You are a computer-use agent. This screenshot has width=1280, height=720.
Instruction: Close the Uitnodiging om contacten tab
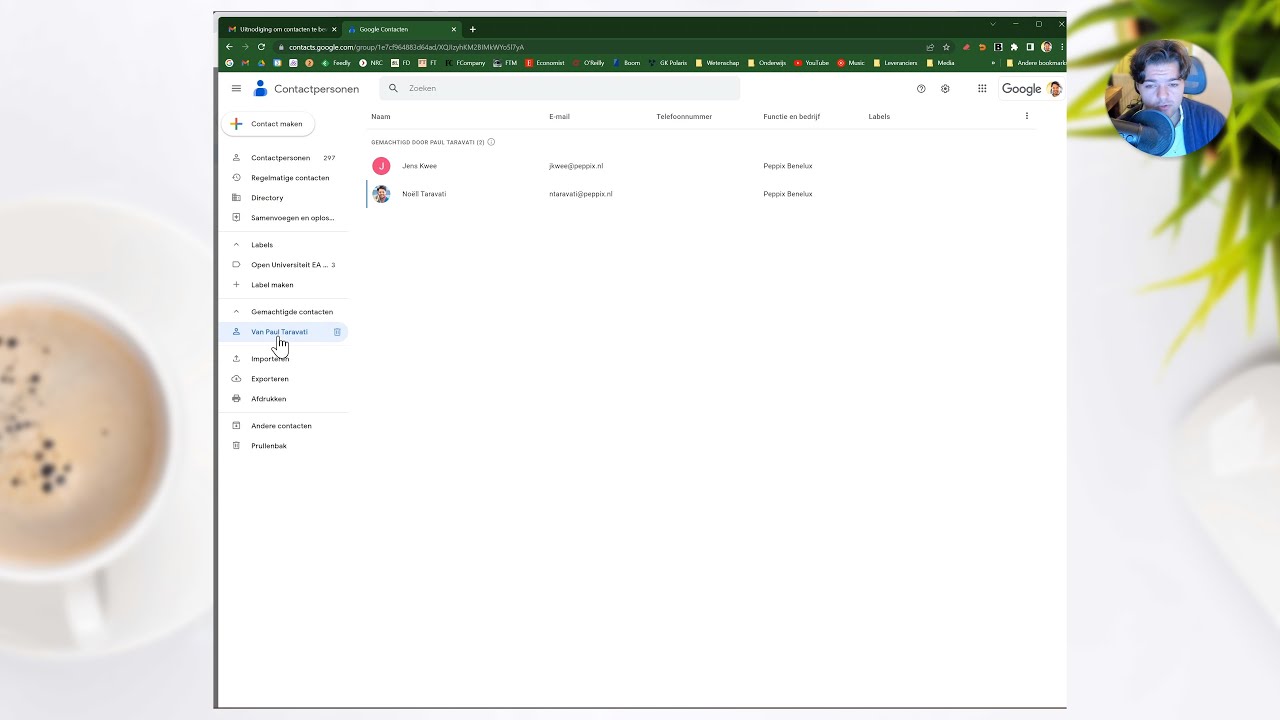334,29
